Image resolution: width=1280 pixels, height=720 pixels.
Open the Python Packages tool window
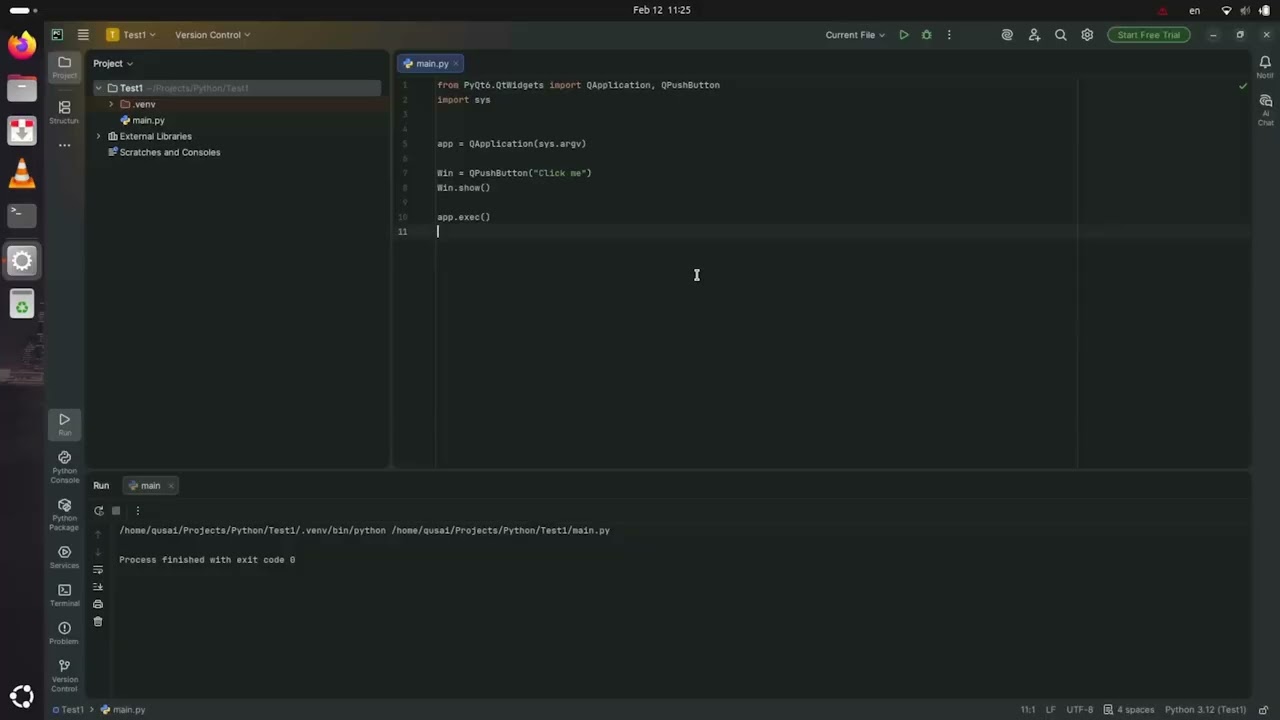pyautogui.click(x=64, y=514)
